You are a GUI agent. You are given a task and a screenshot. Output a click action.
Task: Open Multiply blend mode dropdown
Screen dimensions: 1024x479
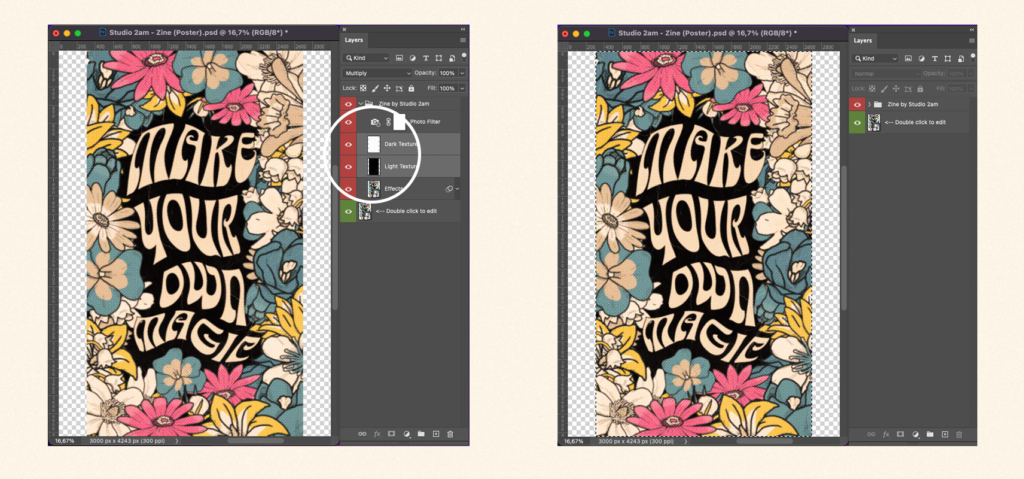(377, 73)
